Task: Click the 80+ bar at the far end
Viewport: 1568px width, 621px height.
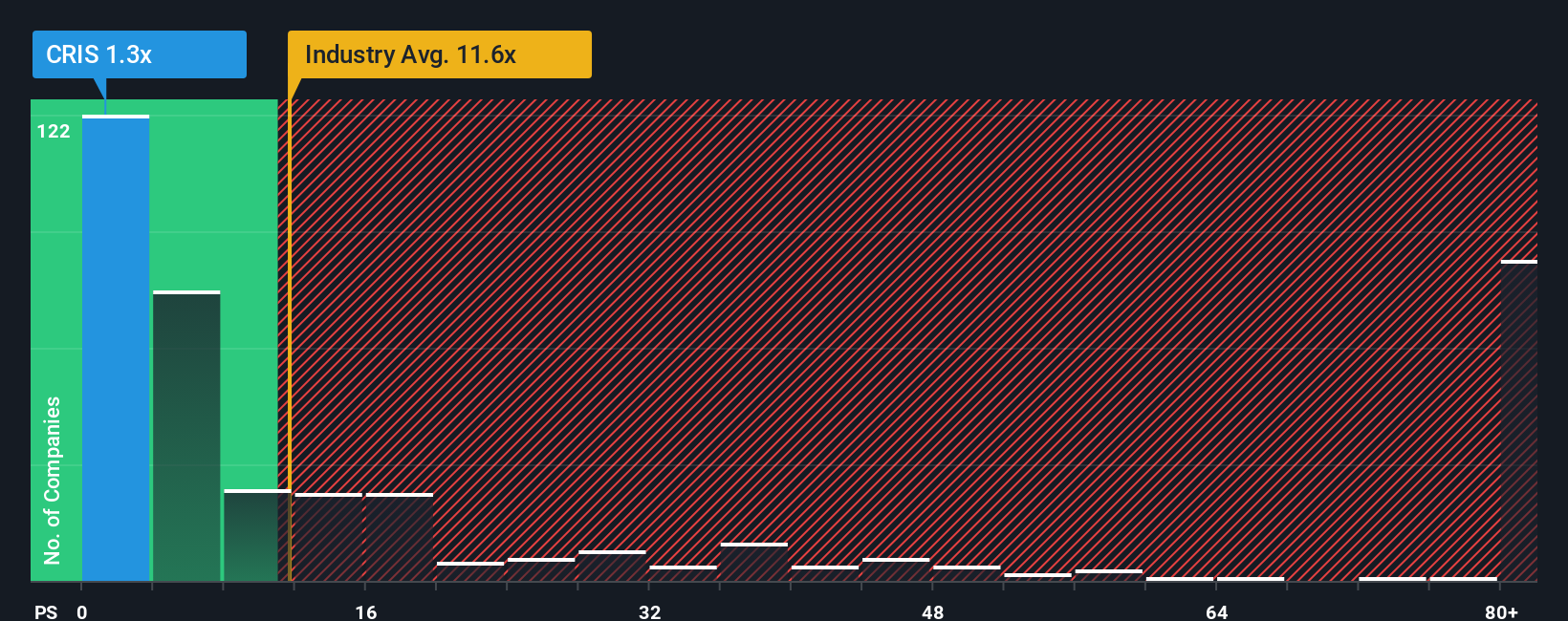Action: 1519,421
